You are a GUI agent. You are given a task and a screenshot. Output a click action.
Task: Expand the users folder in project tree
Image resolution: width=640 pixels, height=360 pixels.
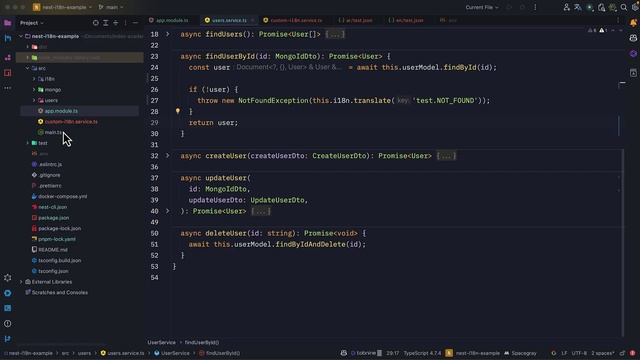pyautogui.click(x=34, y=100)
